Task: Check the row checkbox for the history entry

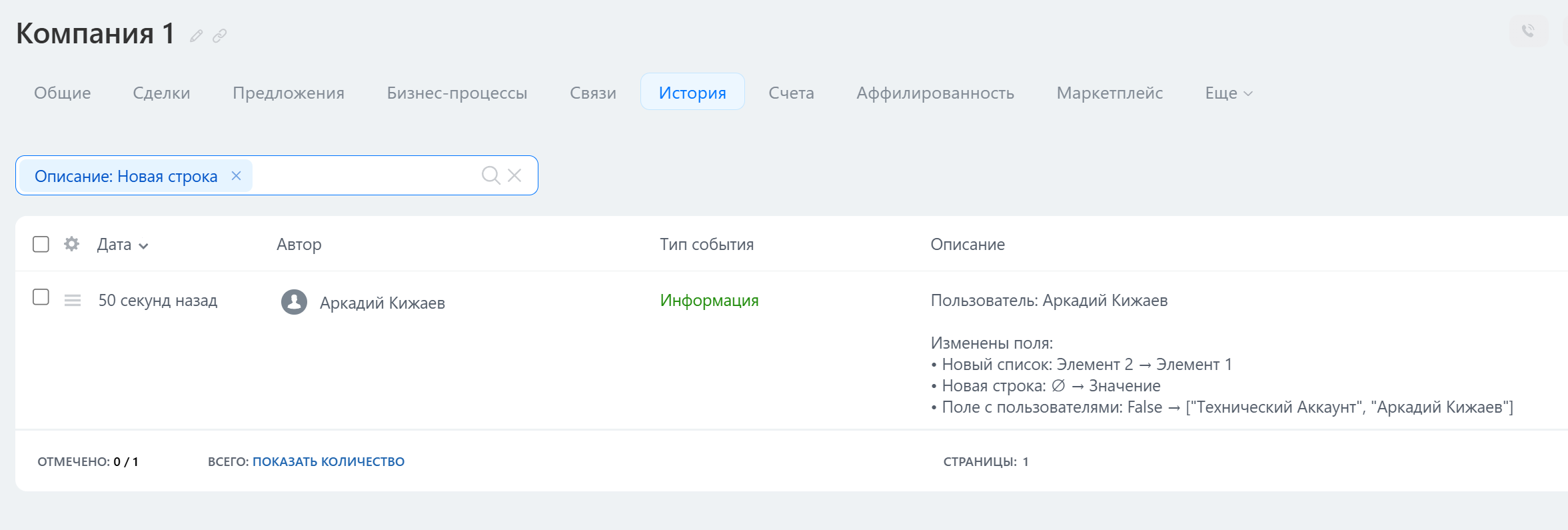Action: coord(41,297)
